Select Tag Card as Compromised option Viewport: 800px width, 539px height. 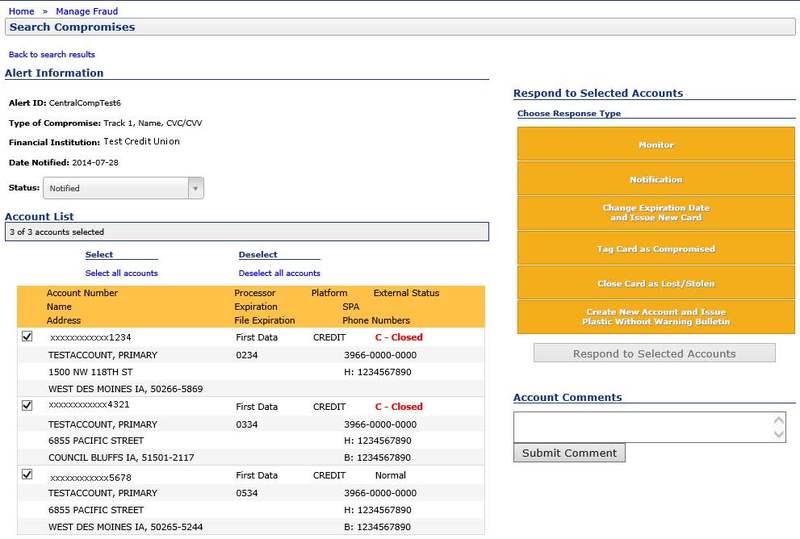(656, 249)
